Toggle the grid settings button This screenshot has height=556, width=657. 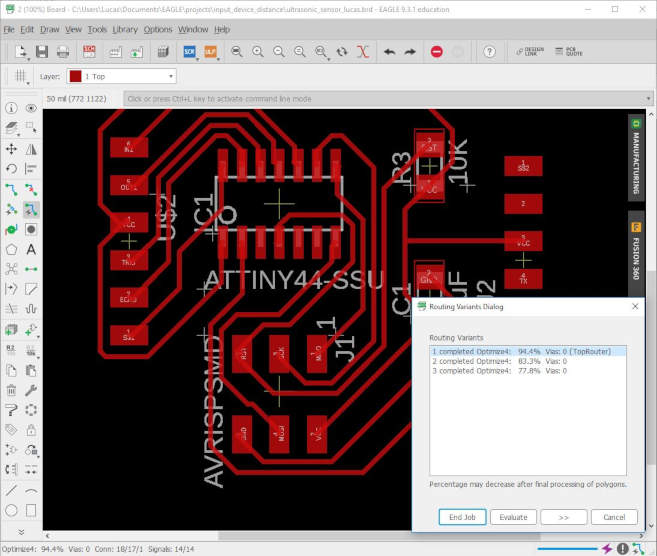(x=21, y=76)
